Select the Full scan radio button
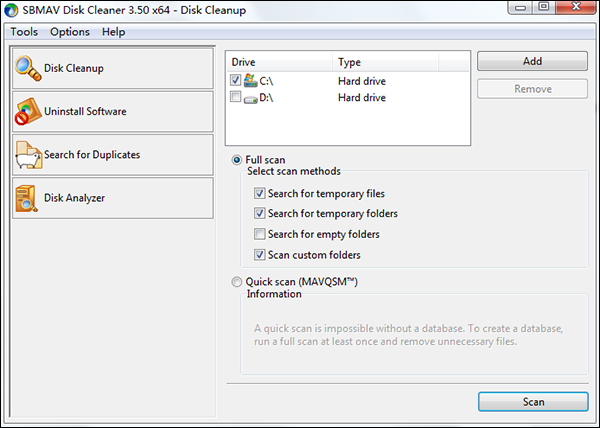Screen dimensions: 600x428 [x=236, y=160]
